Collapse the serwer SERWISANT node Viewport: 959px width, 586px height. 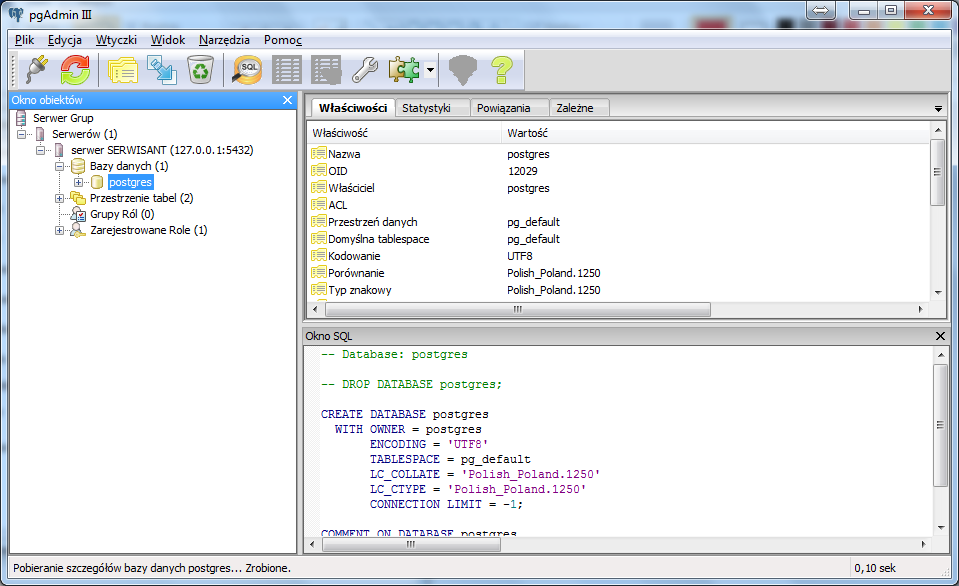pyautogui.click(x=40, y=150)
